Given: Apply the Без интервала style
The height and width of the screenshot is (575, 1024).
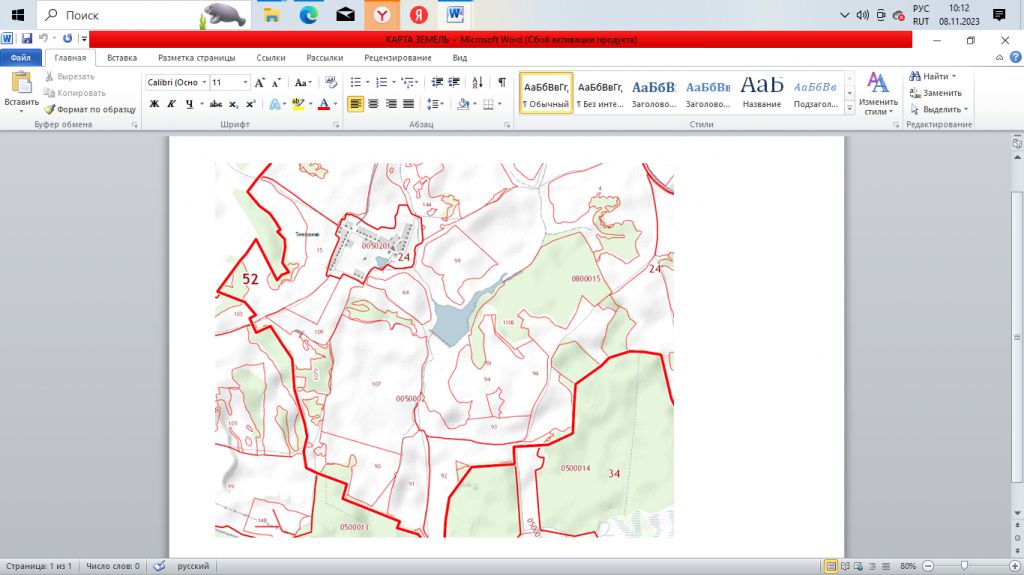Looking at the screenshot, I should pos(600,93).
